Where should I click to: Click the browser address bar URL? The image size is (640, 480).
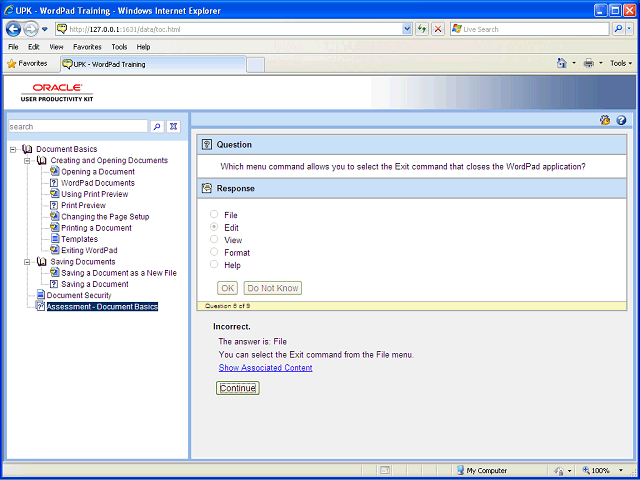(x=234, y=29)
